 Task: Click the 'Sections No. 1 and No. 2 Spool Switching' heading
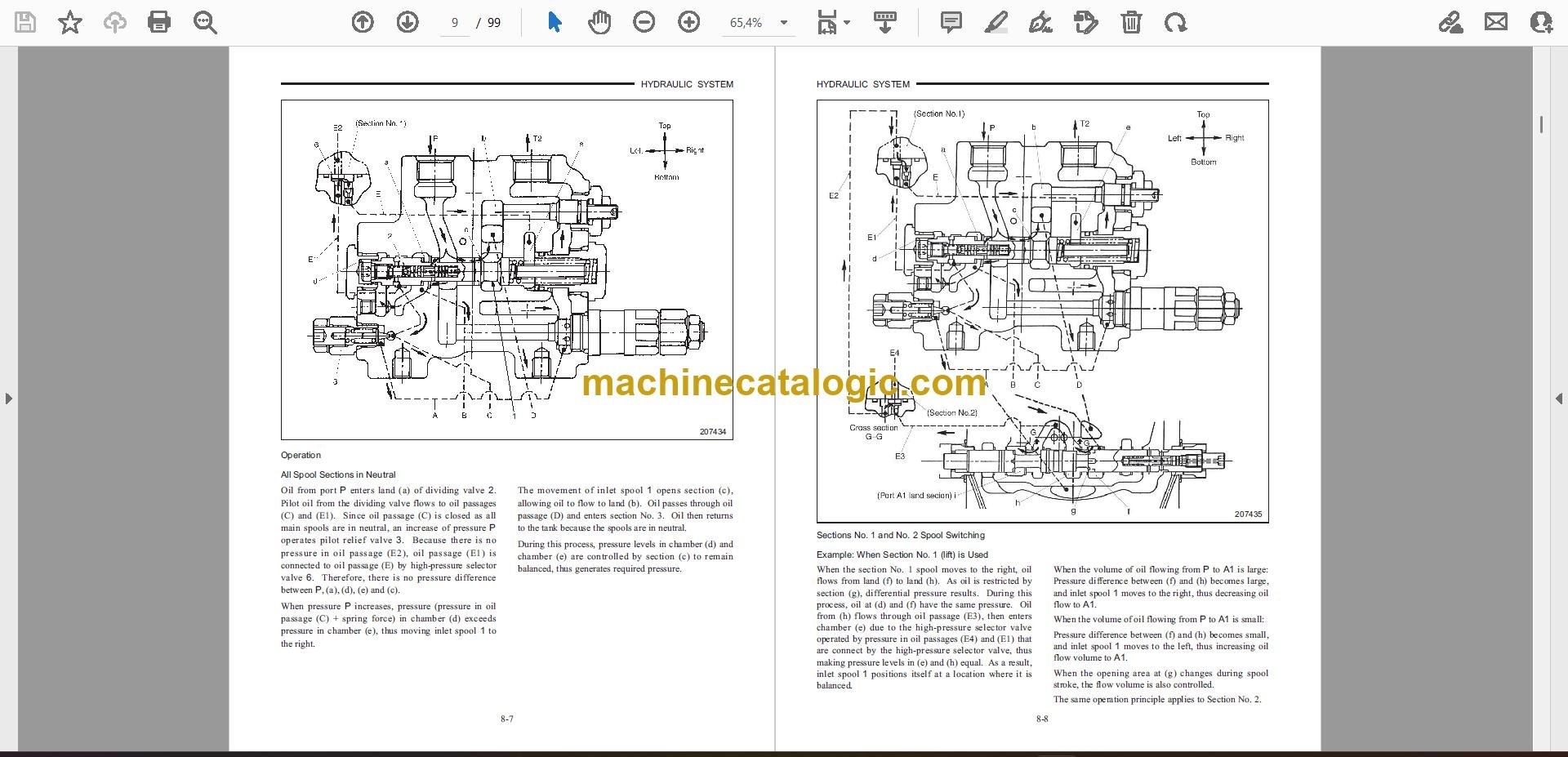[x=900, y=535]
